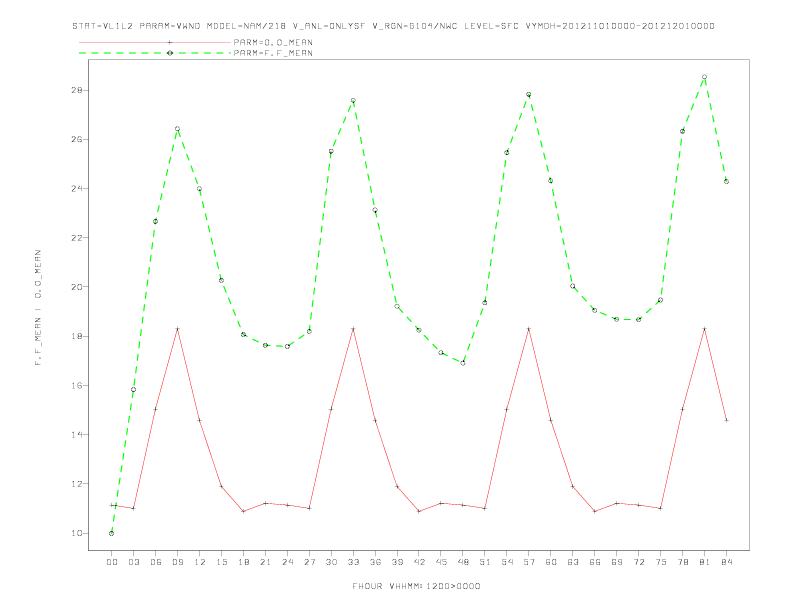Image resolution: width=792 pixels, height=612 pixels.
Task: Click x-axis tick label 06
Action: pos(156,562)
